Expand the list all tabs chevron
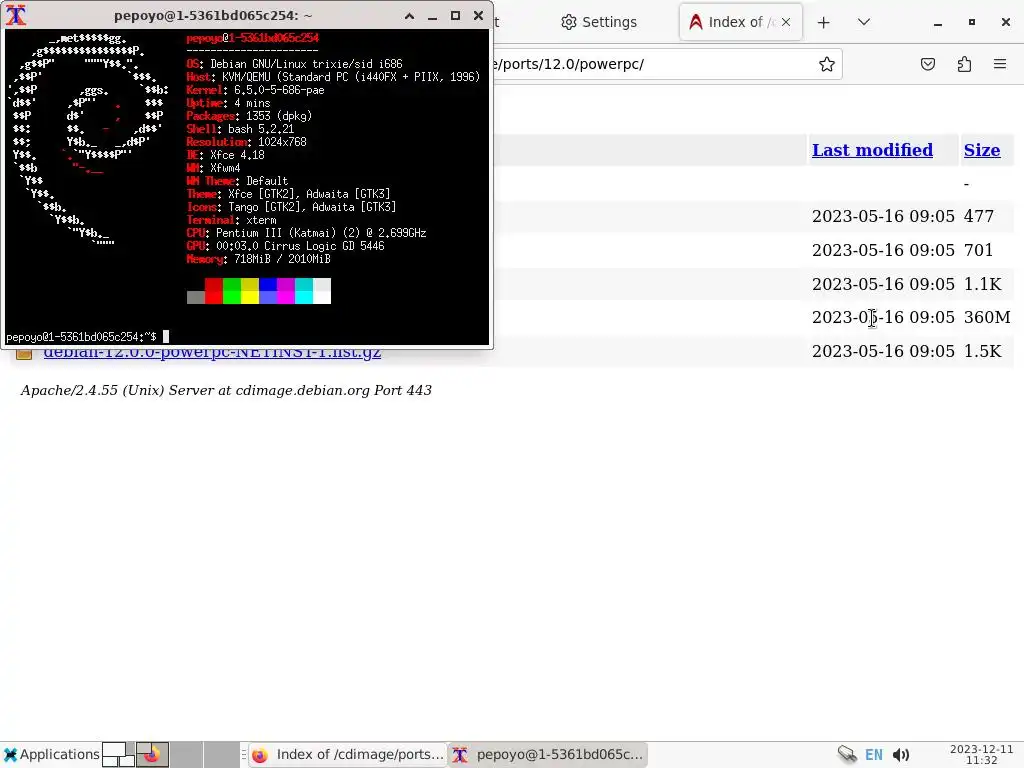The height and width of the screenshot is (768, 1024). click(x=863, y=22)
